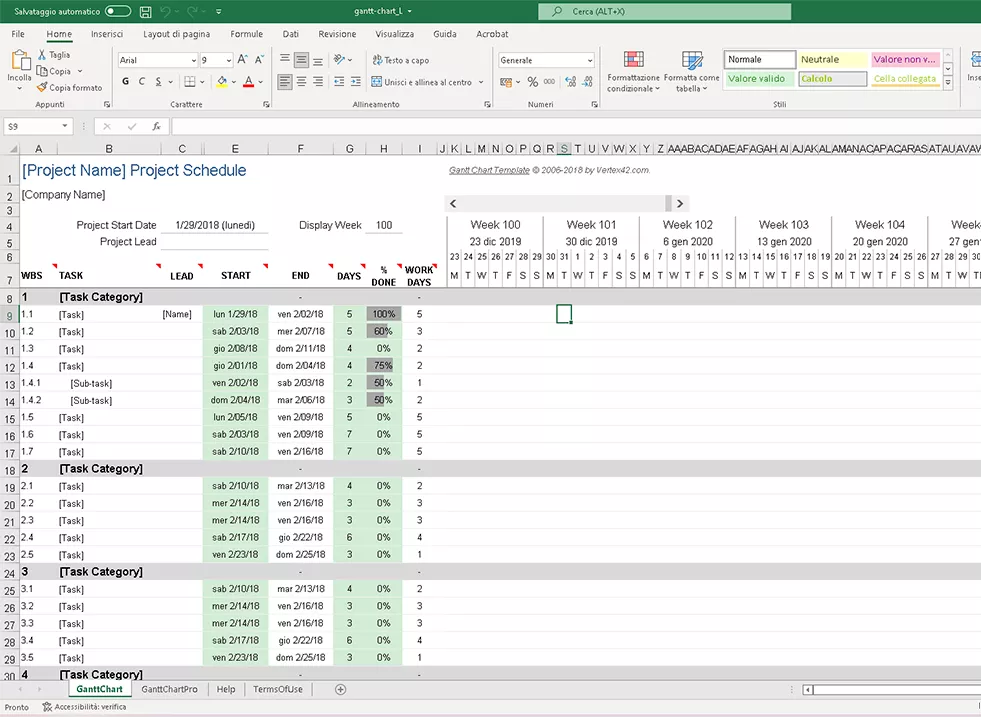Apply the Neutrale cell style

(833, 59)
